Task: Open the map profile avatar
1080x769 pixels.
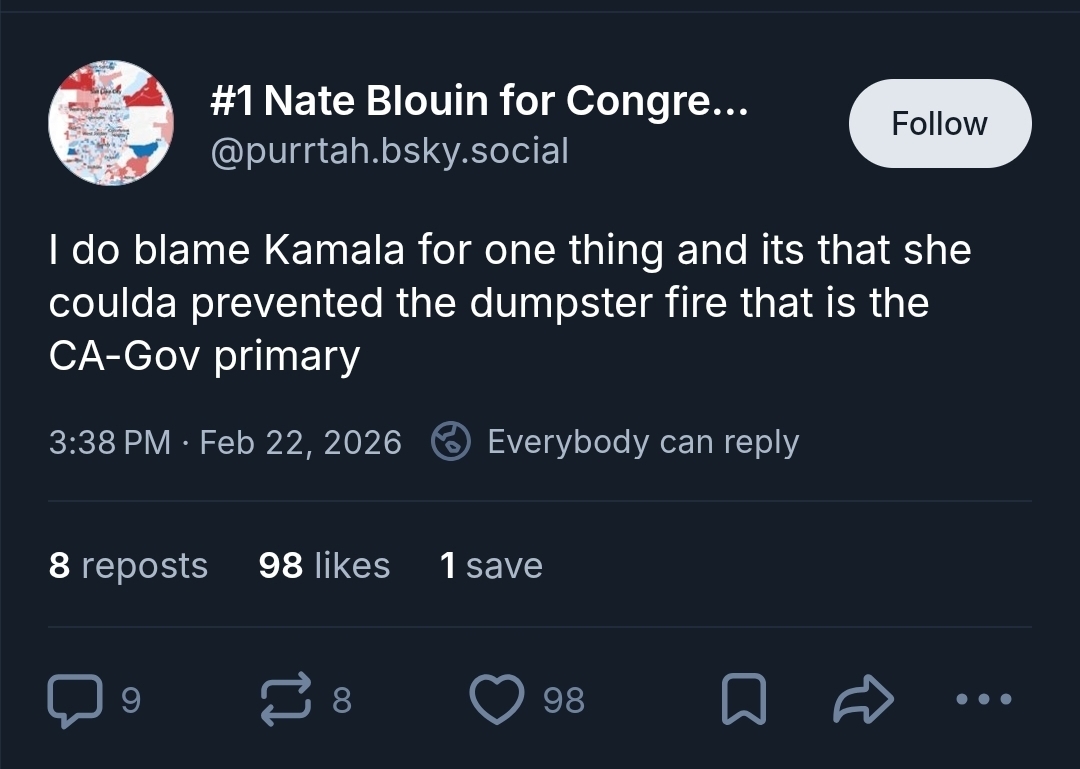Action: click(111, 123)
